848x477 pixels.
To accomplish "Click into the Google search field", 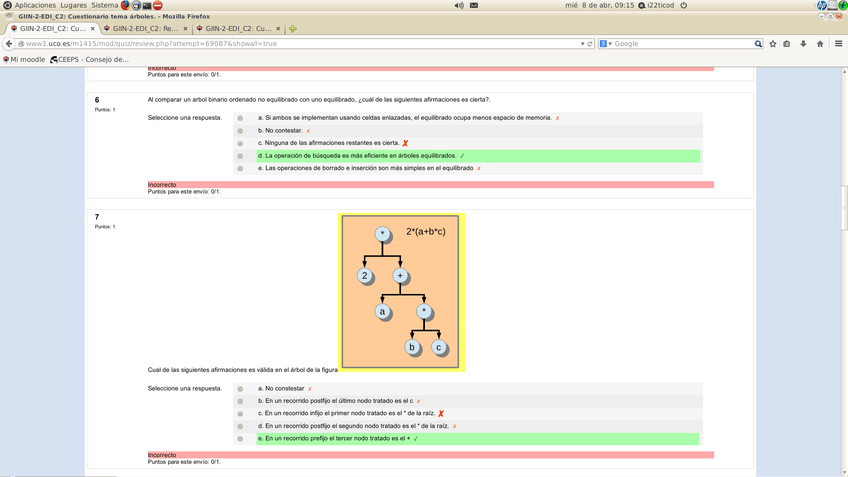I will [682, 44].
